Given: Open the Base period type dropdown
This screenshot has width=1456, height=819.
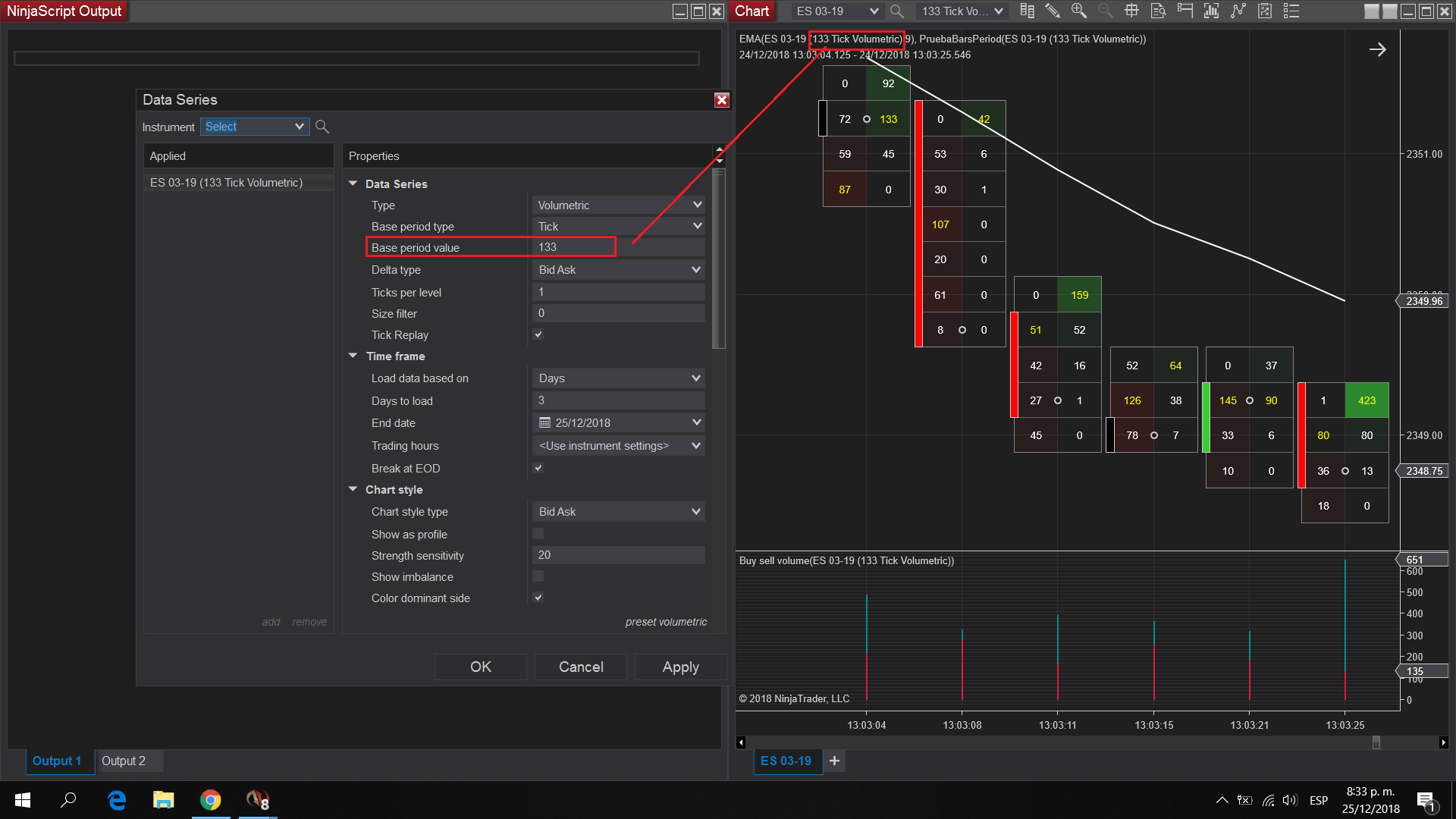Looking at the screenshot, I should [x=619, y=226].
